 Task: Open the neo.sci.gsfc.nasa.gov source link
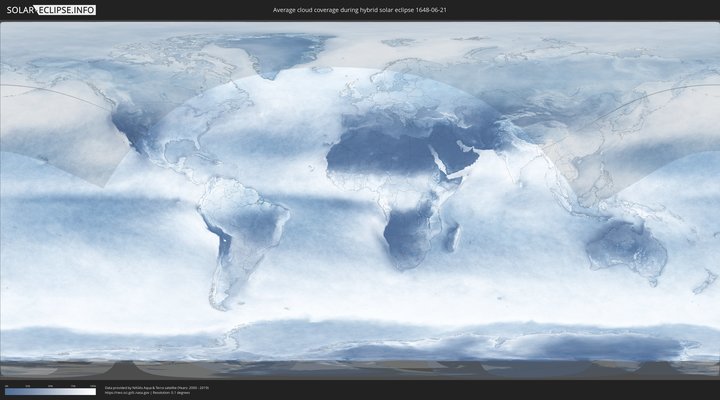(x=128, y=393)
